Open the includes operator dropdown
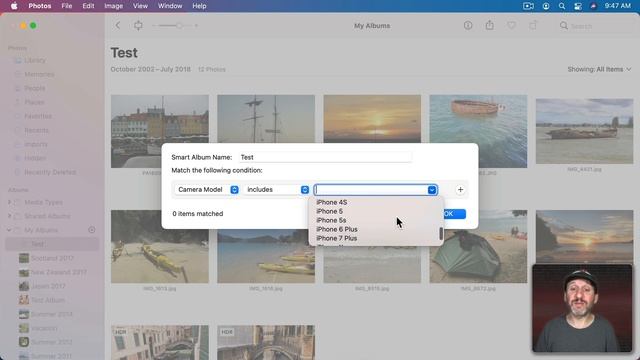The width and height of the screenshot is (640, 360). coord(276,190)
